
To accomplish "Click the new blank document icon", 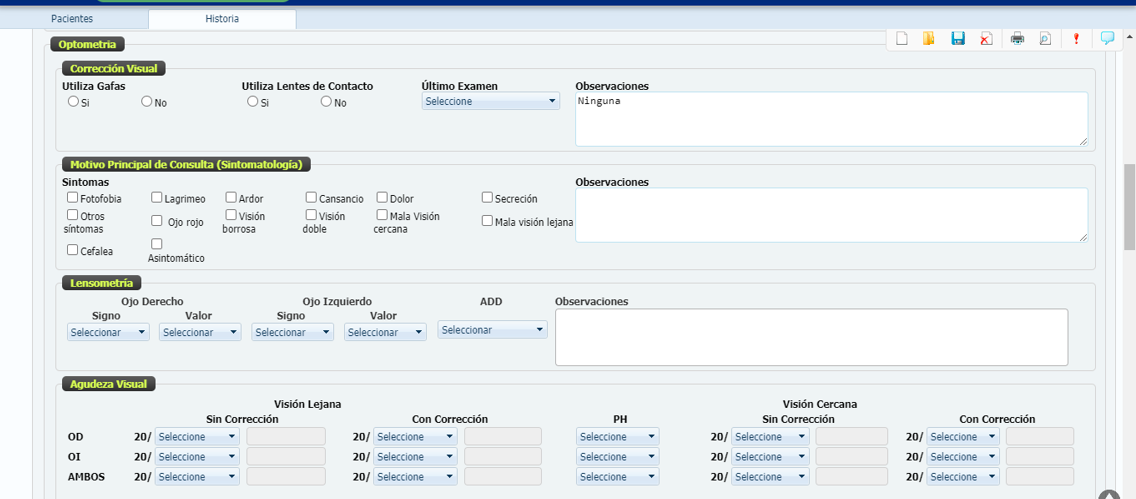I will 901,39.
